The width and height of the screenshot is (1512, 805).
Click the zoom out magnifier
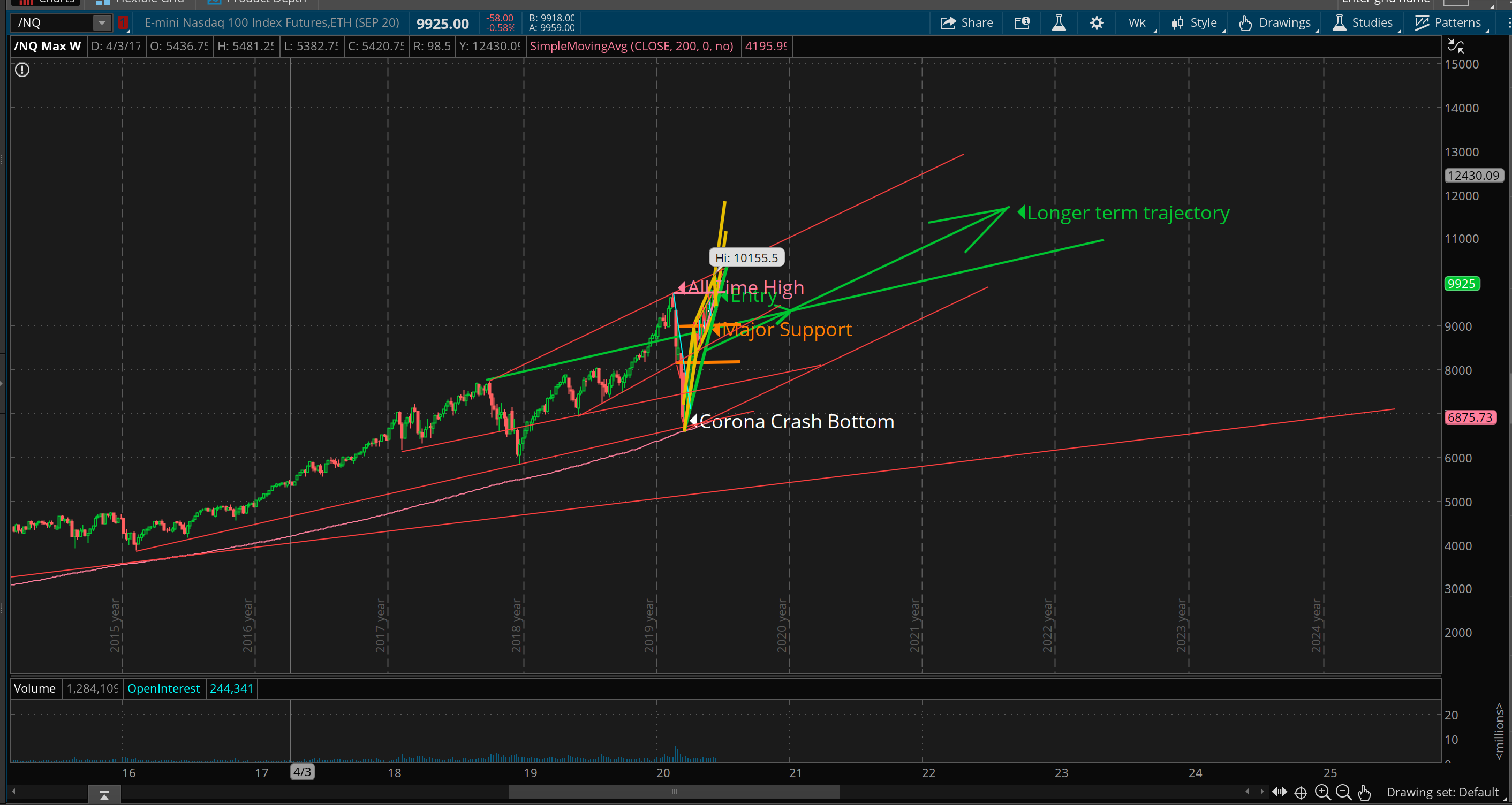(x=1343, y=792)
